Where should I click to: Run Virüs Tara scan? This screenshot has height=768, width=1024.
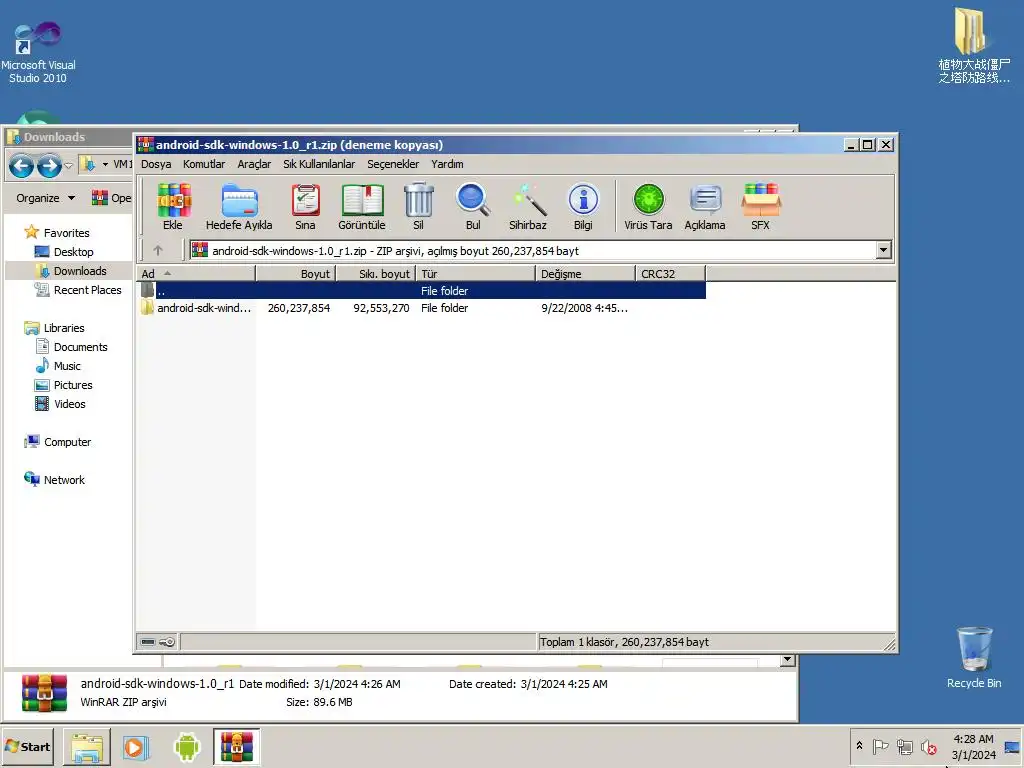click(648, 207)
